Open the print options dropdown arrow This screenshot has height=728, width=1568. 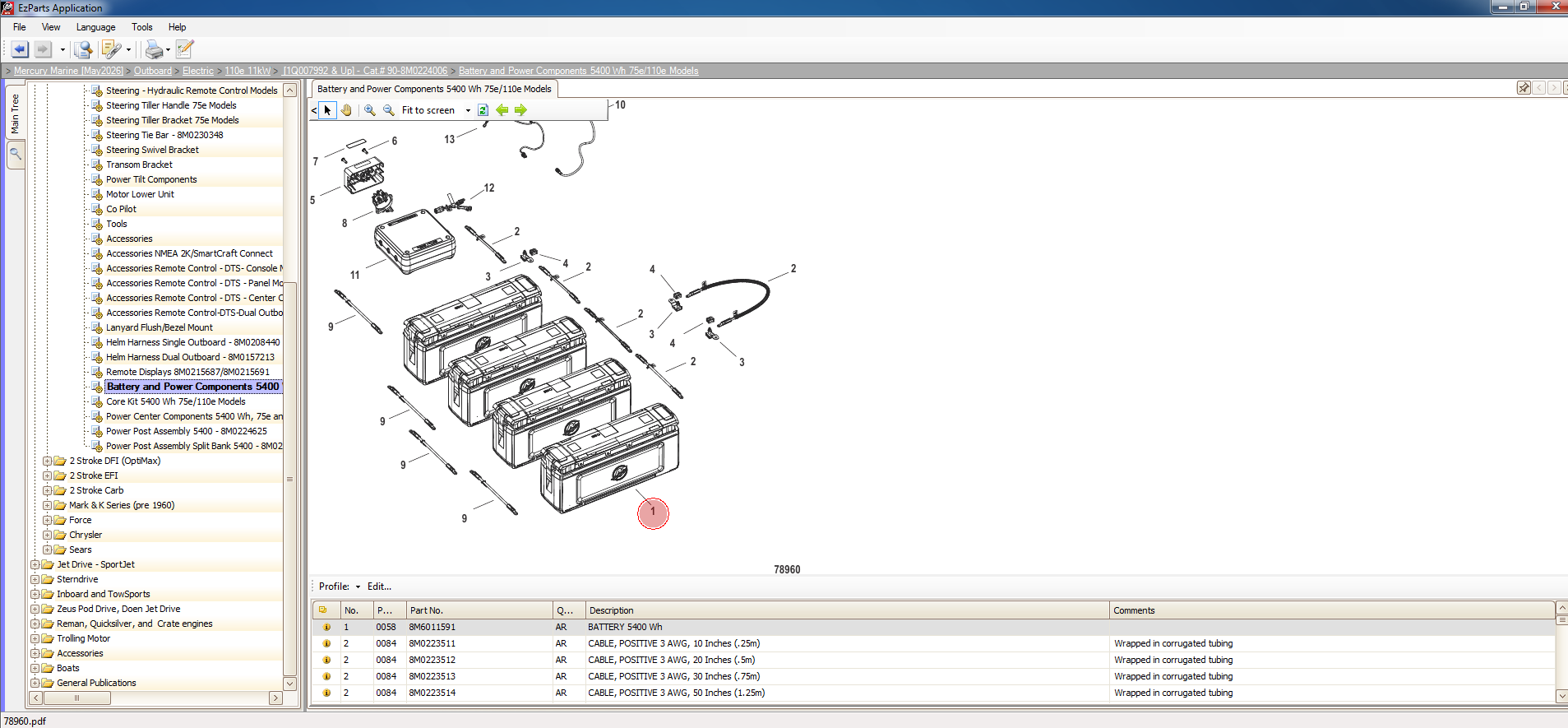coord(168,50)
